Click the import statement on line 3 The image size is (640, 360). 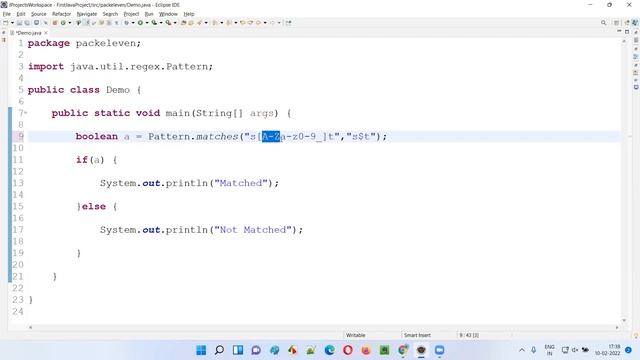click(120, 67)
